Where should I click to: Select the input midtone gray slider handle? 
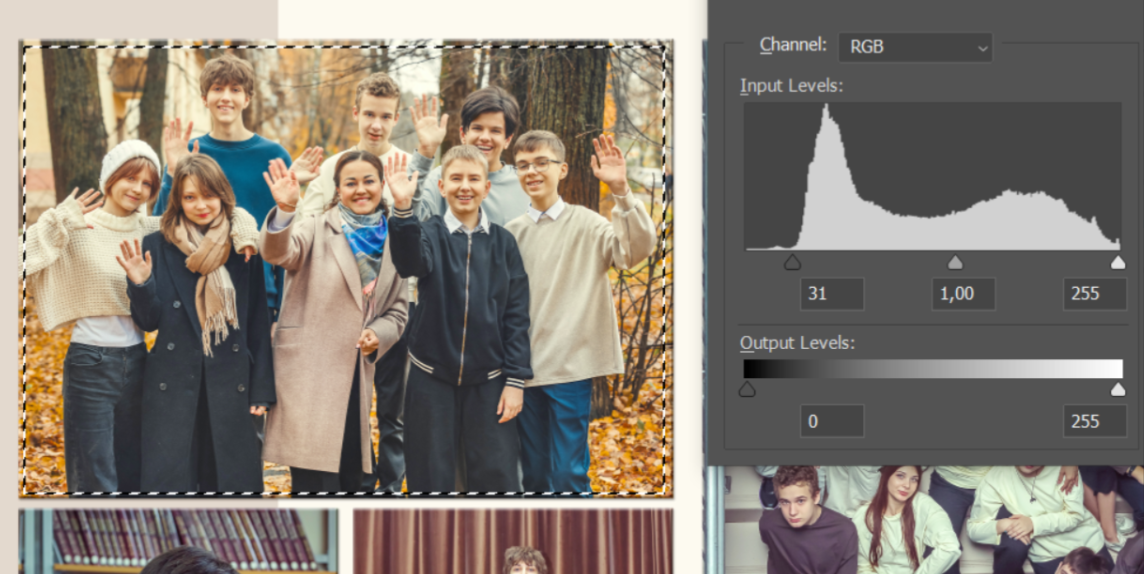(955, 262)
